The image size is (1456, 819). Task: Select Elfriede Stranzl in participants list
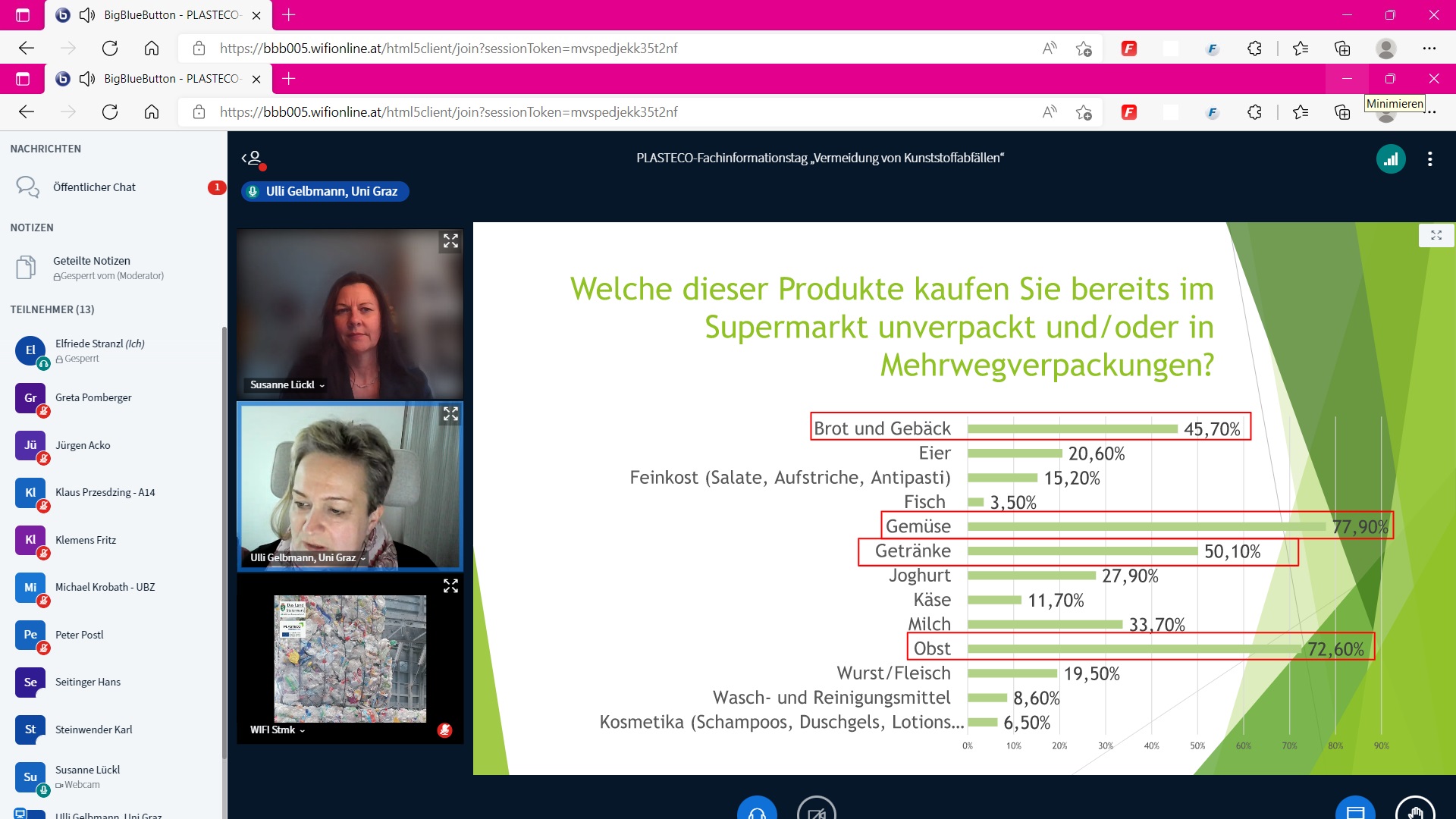click(x=114, y=350)
